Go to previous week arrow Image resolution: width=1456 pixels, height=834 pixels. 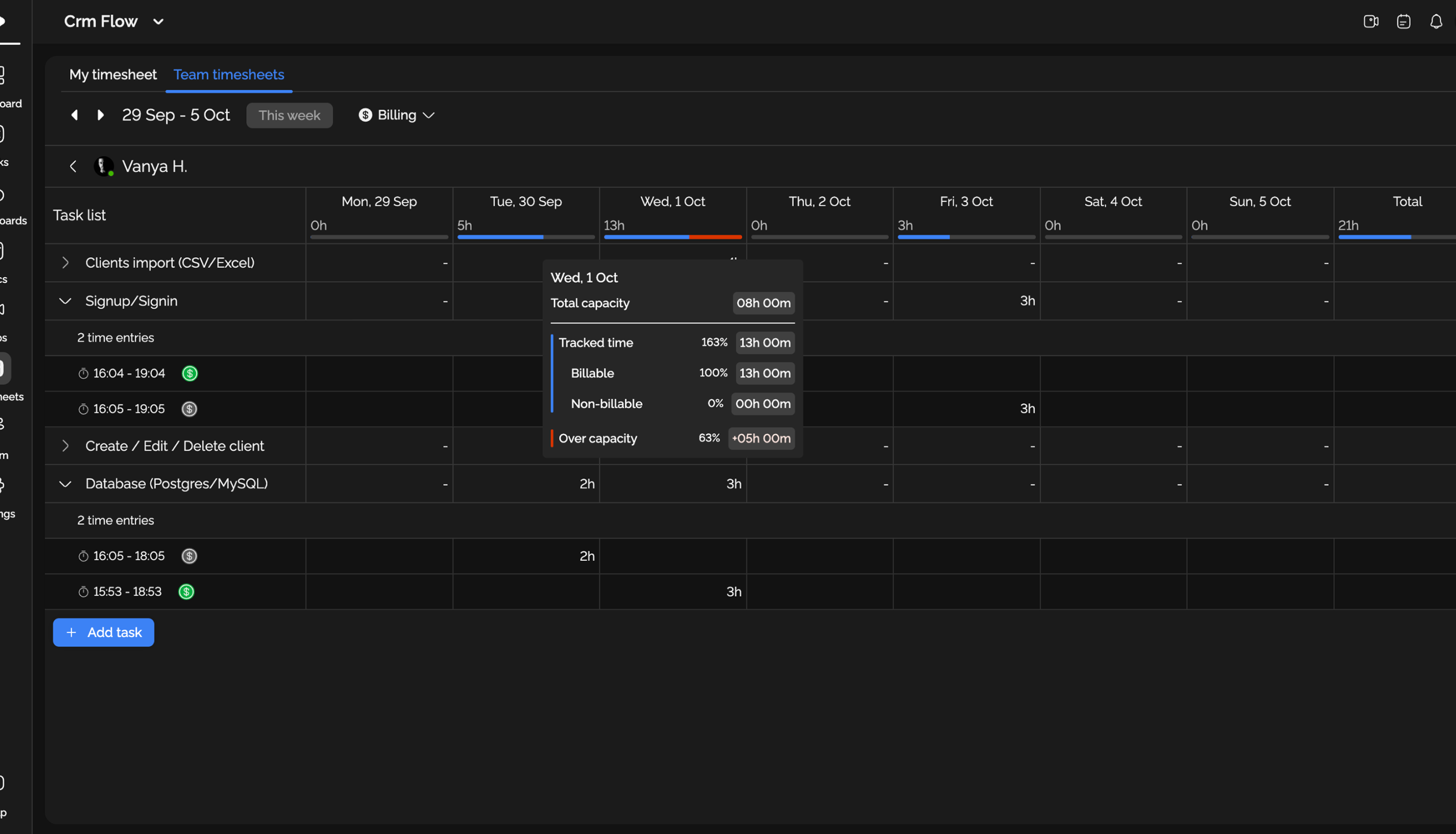tap(75, 115)
